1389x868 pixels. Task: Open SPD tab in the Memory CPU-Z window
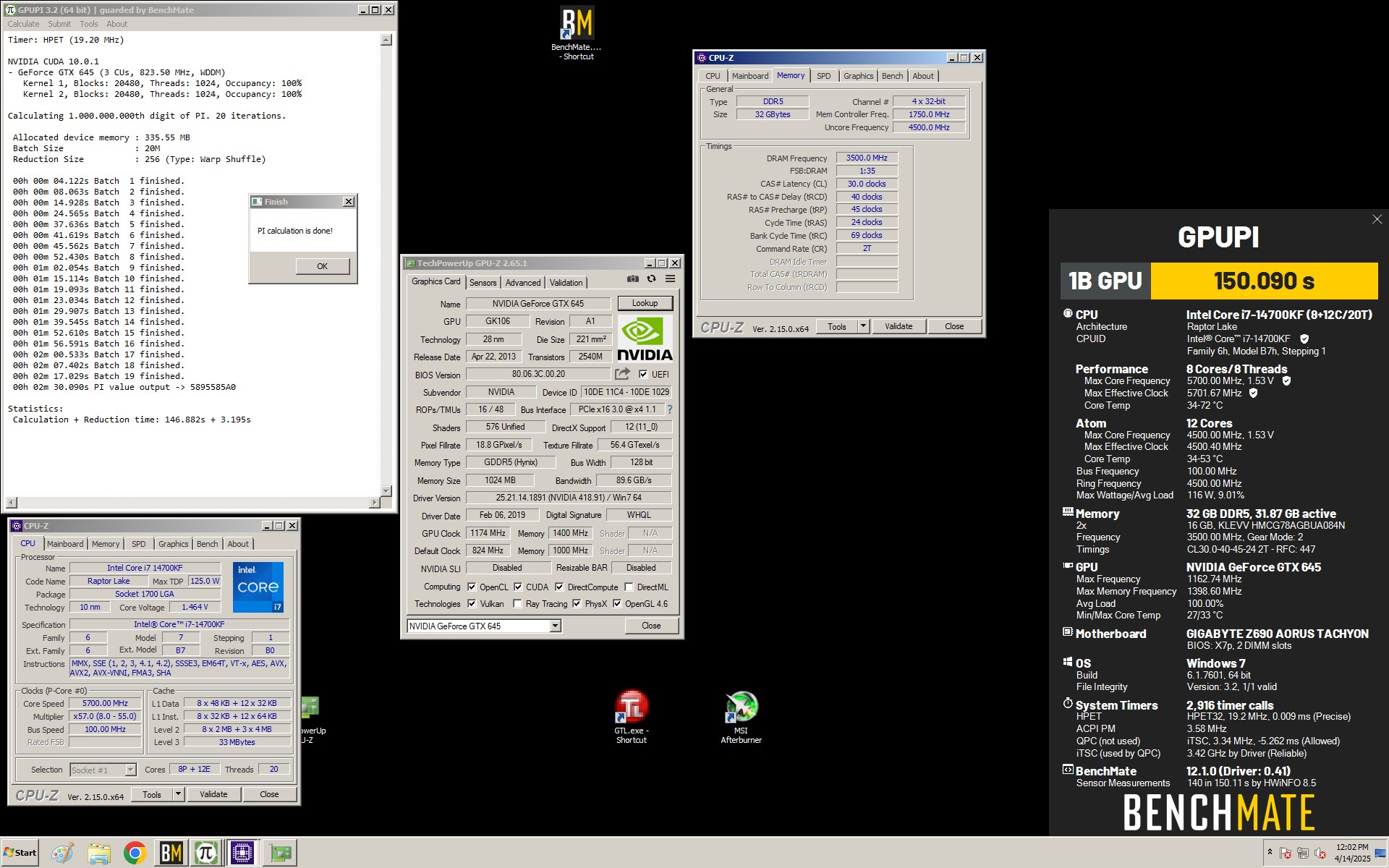click(x=824, y=76)
